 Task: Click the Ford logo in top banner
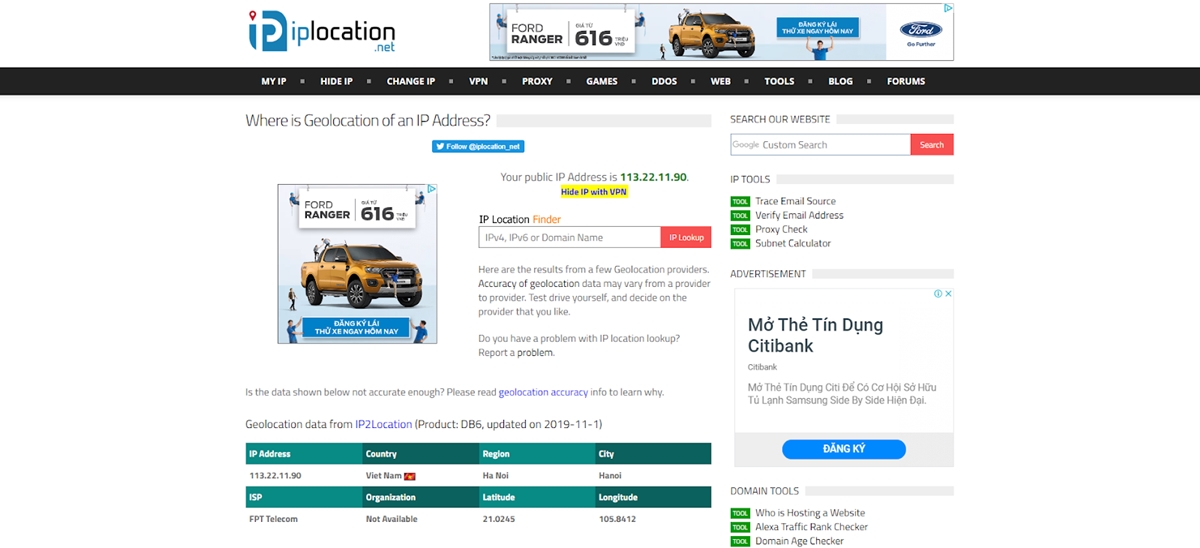(920, 31)
